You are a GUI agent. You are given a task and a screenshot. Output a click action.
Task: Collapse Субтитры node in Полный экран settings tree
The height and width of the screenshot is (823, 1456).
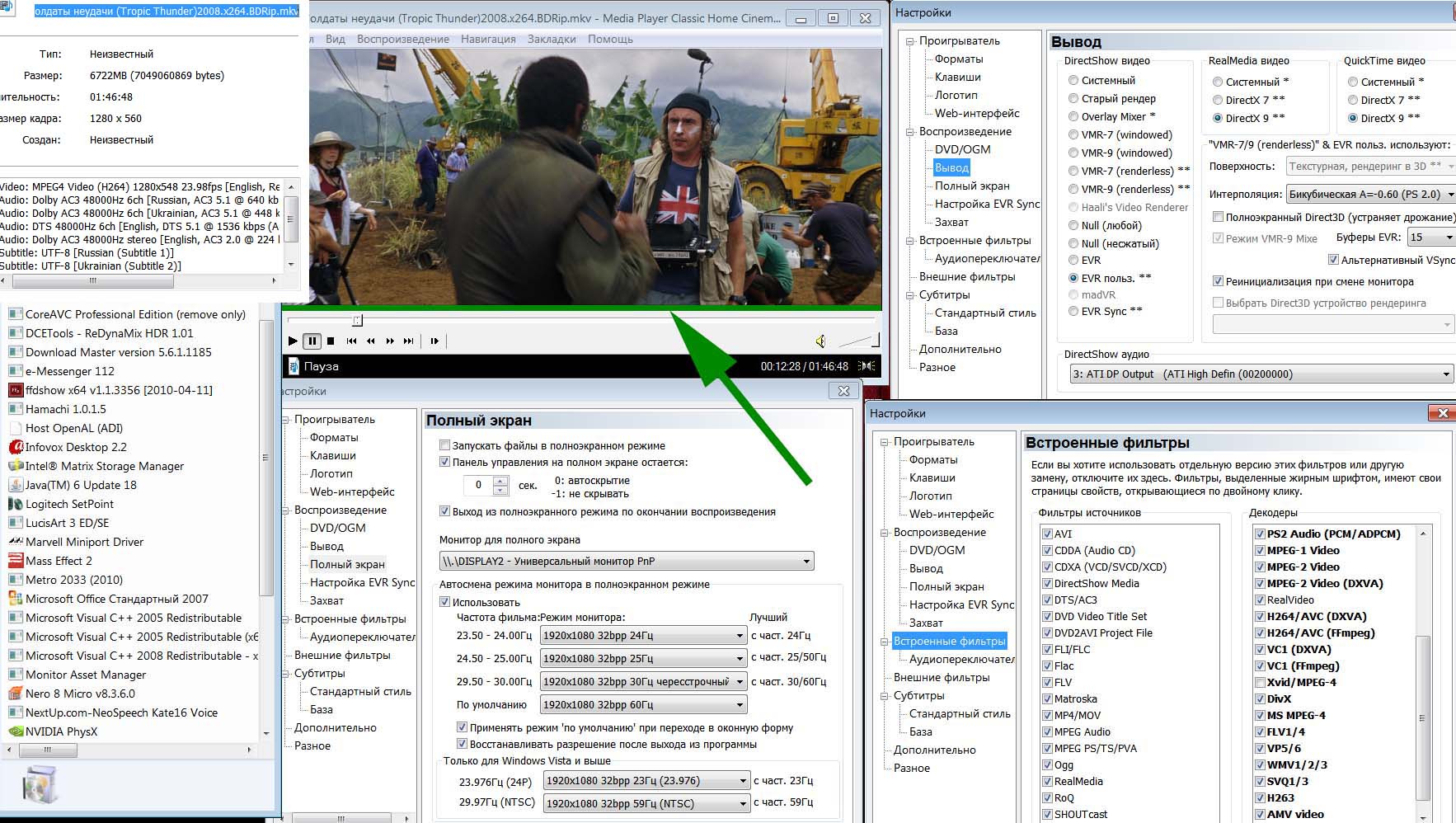point(285,673)
